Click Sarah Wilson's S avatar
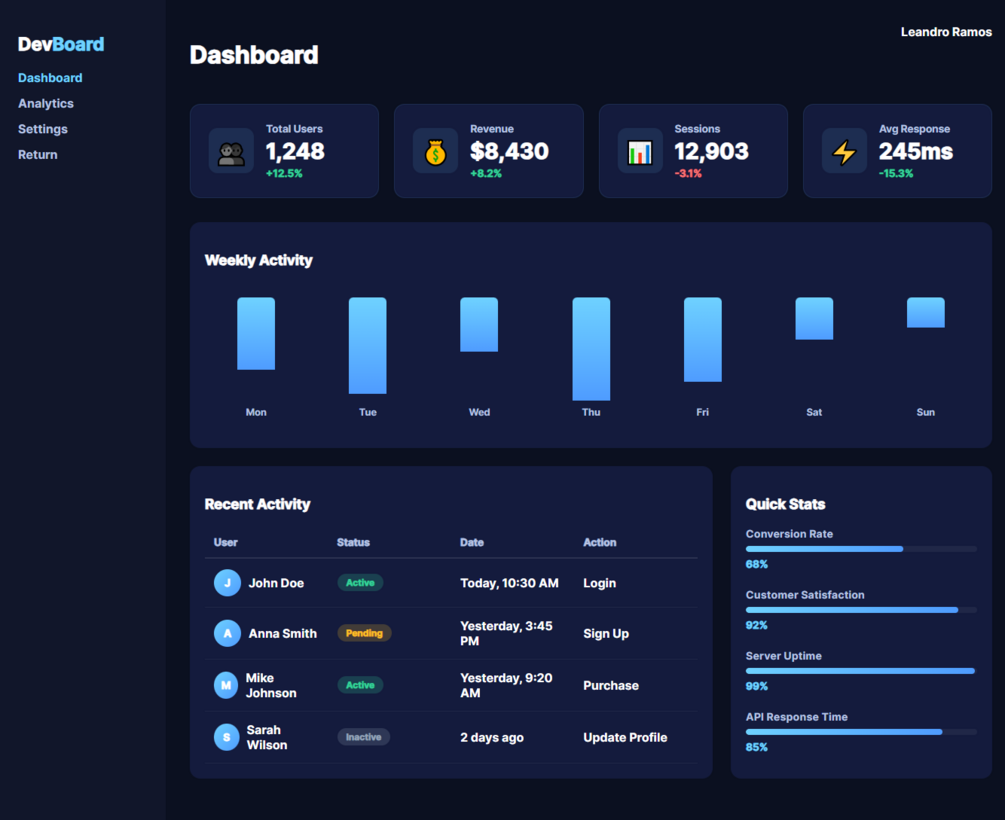Screen dimensions: 1005x820 (226, 737)
